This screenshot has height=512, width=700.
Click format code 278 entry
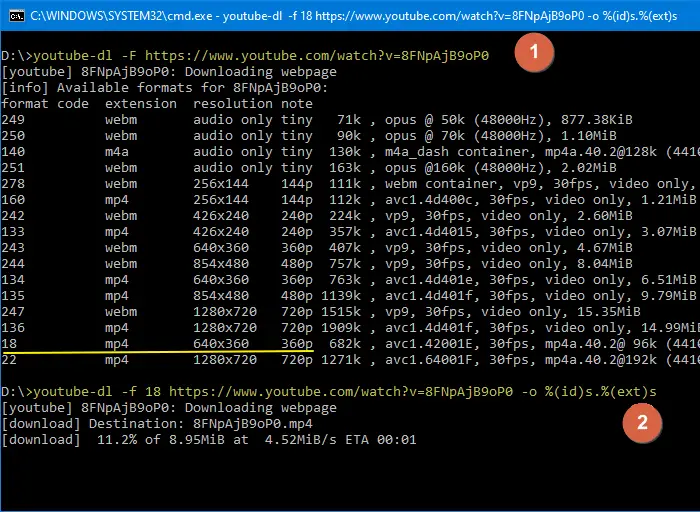[13, 184]
